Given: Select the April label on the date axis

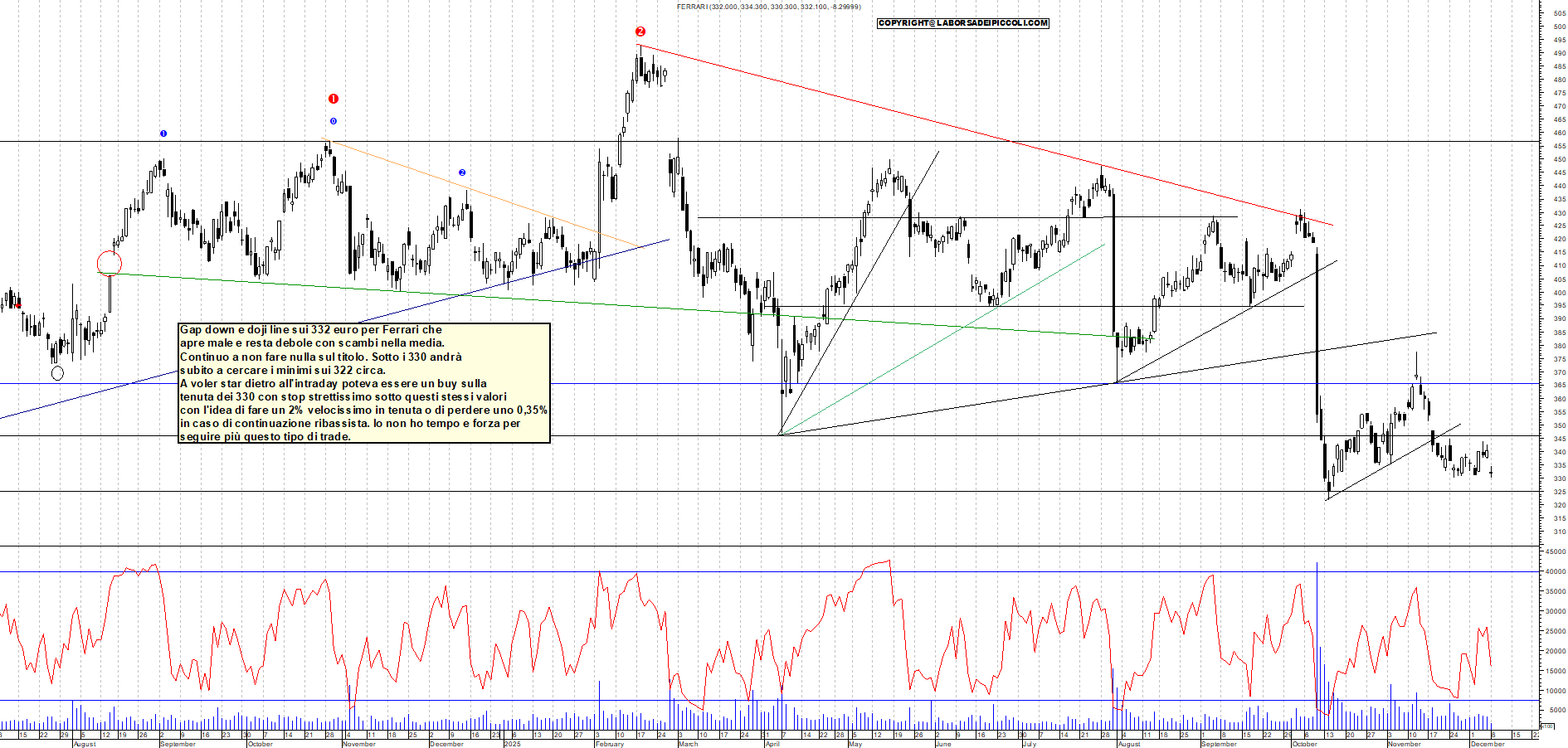Looking at the screenshot, I should [x=772, y=744].
